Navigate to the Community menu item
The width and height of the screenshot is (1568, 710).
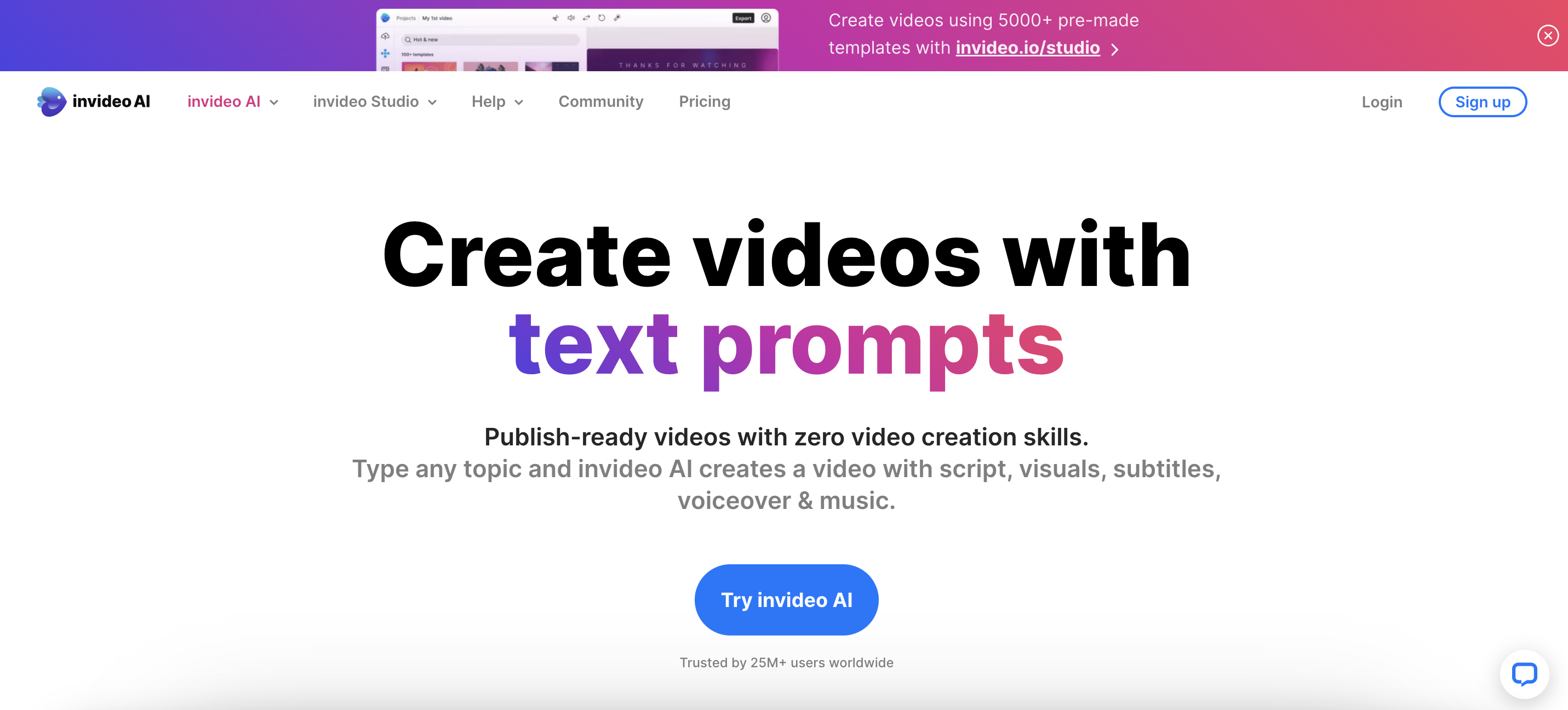601,101
